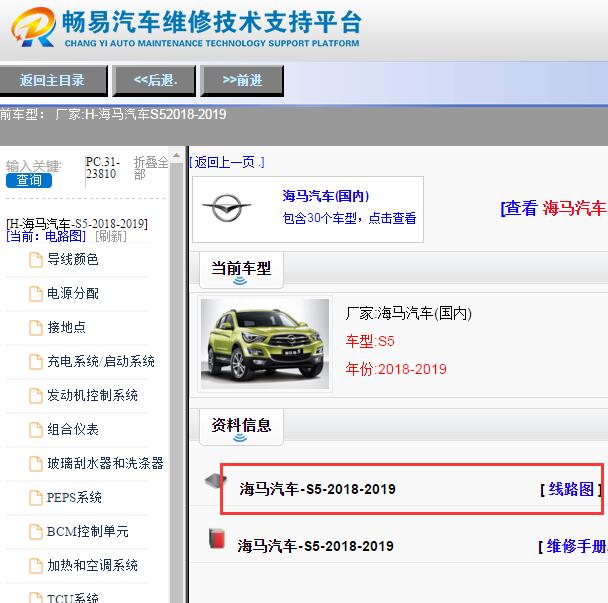The image size is (608, 603).
Task: Open 海马汽车-S5-2018-2019 repair manual entry
Action: point(316,546)
